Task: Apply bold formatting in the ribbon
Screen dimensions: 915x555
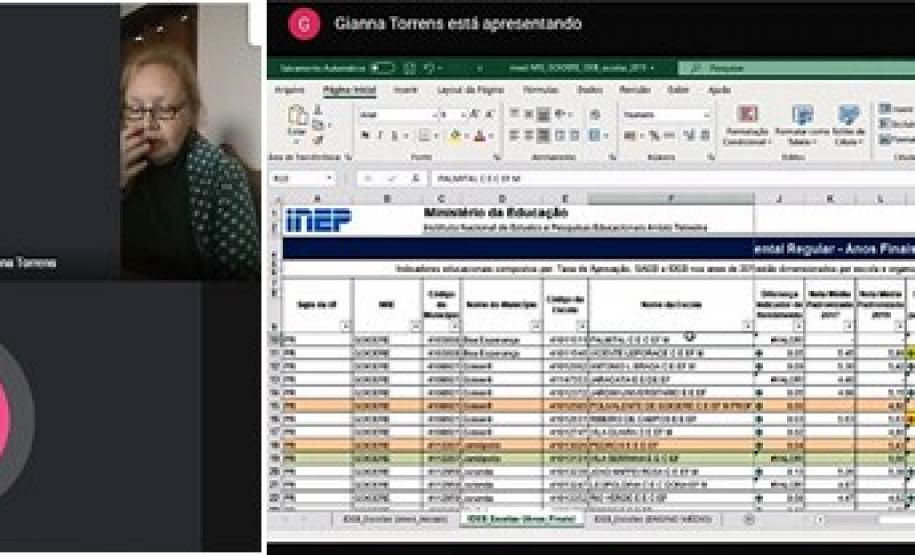Action: click(x=366, y=136)
